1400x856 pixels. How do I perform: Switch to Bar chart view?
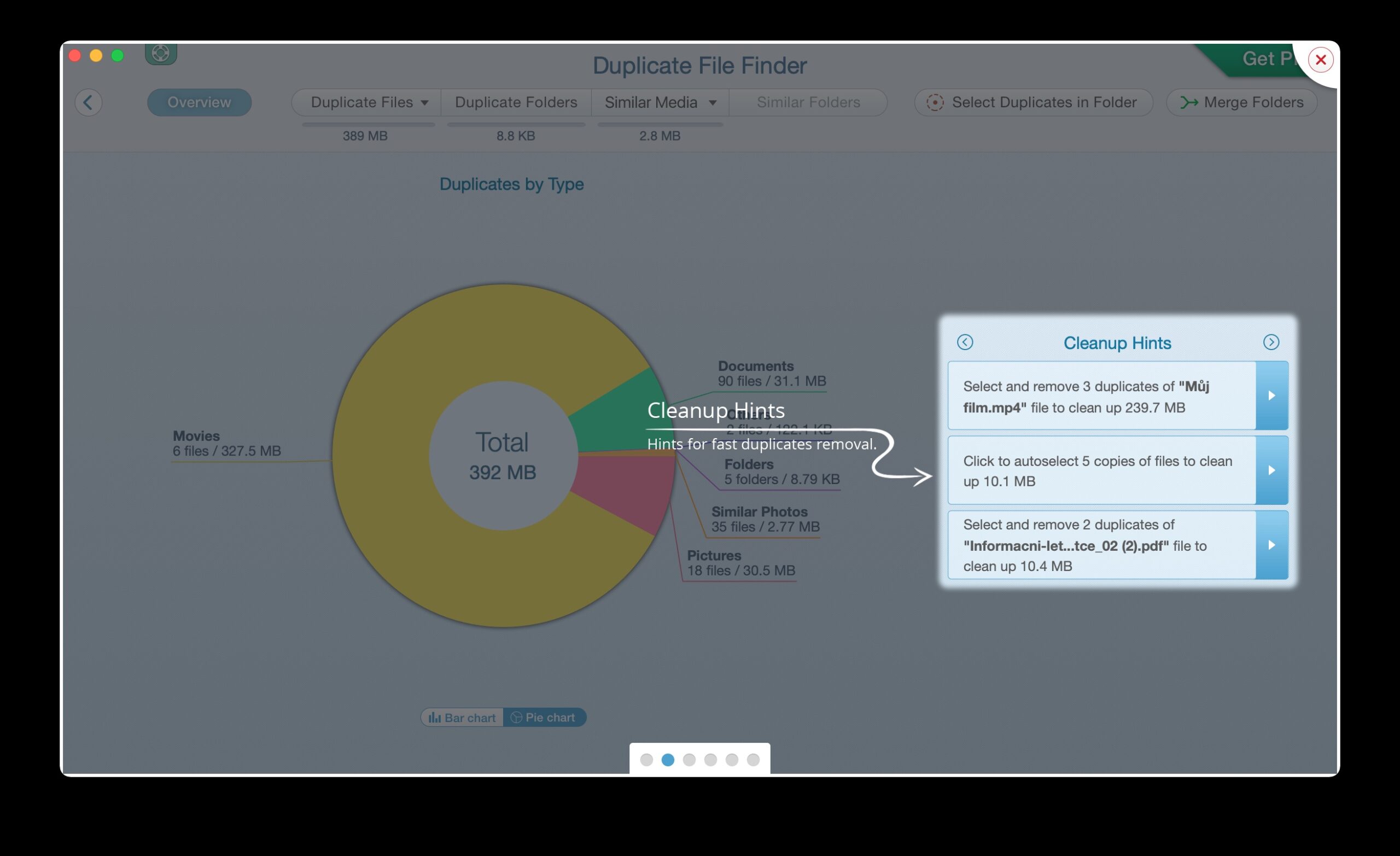point(462,717)
